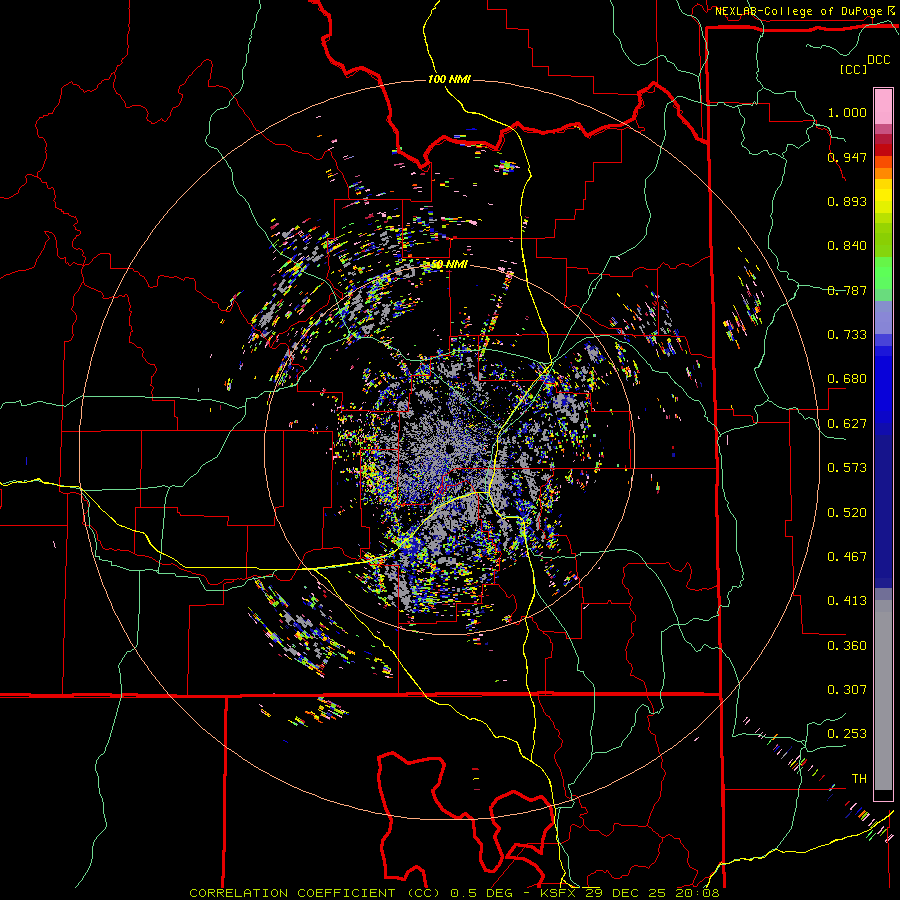Click the TH threshold label on the scale
Image resolution: width=900 pixels, height=900 pixels.
click(859, 779)
